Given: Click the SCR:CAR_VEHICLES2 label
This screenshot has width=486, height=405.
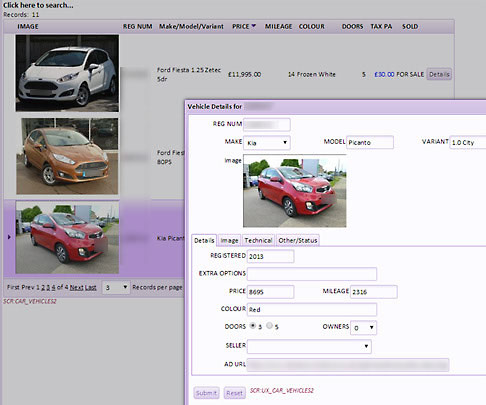Looking at the screenshot, I should pos(30,301).
